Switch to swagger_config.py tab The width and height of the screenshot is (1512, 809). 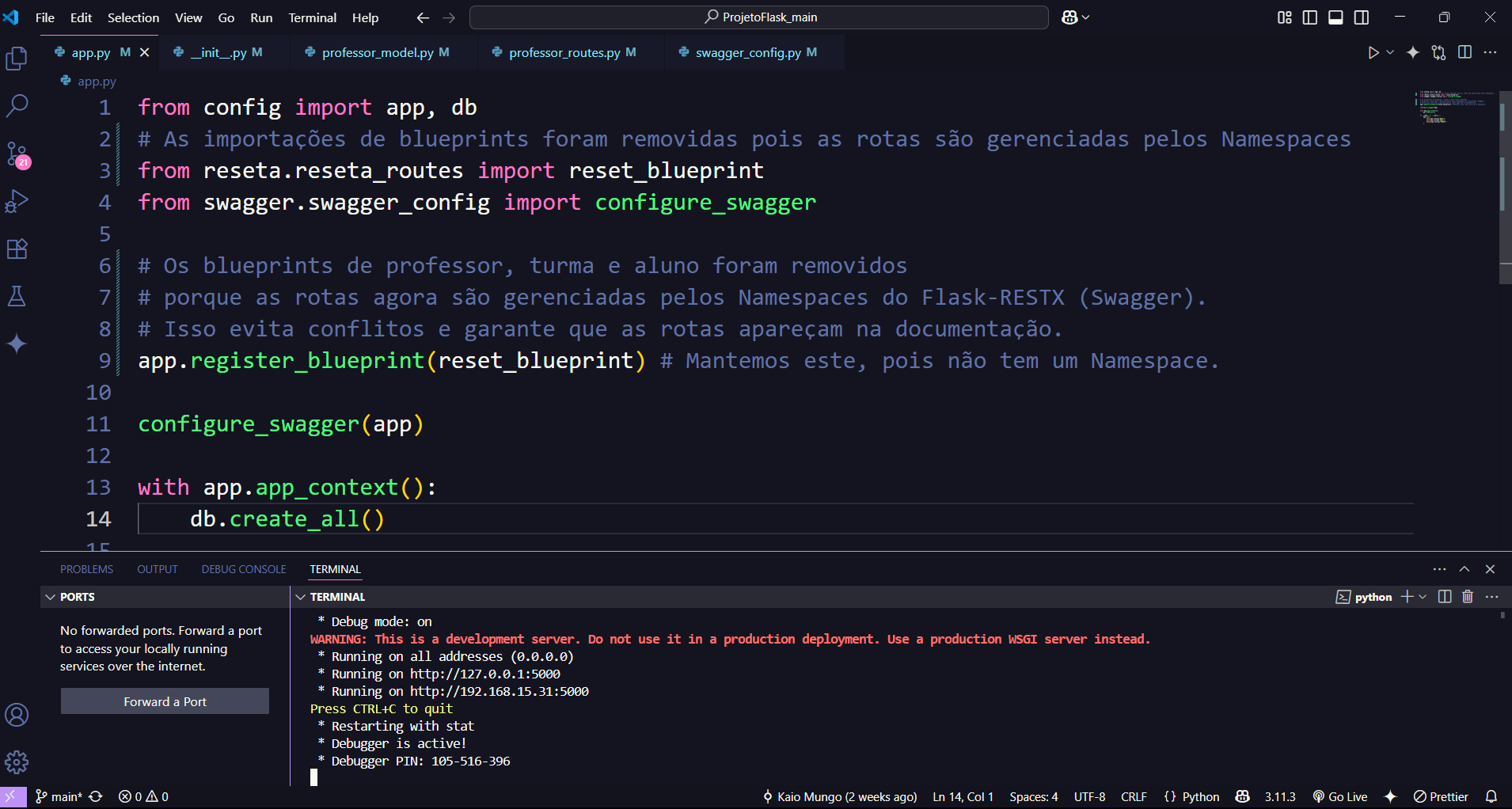coord(755,52)
